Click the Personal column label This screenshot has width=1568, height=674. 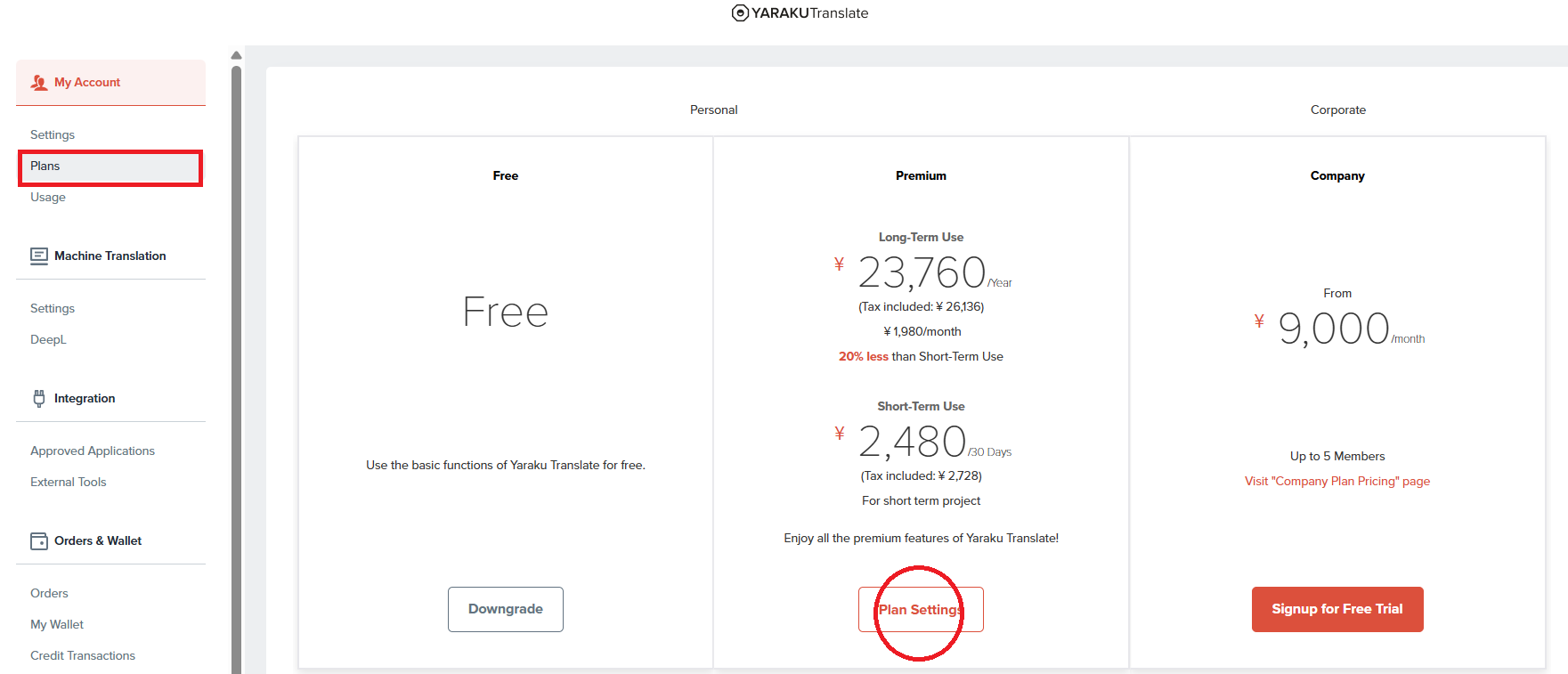point(714,110)
